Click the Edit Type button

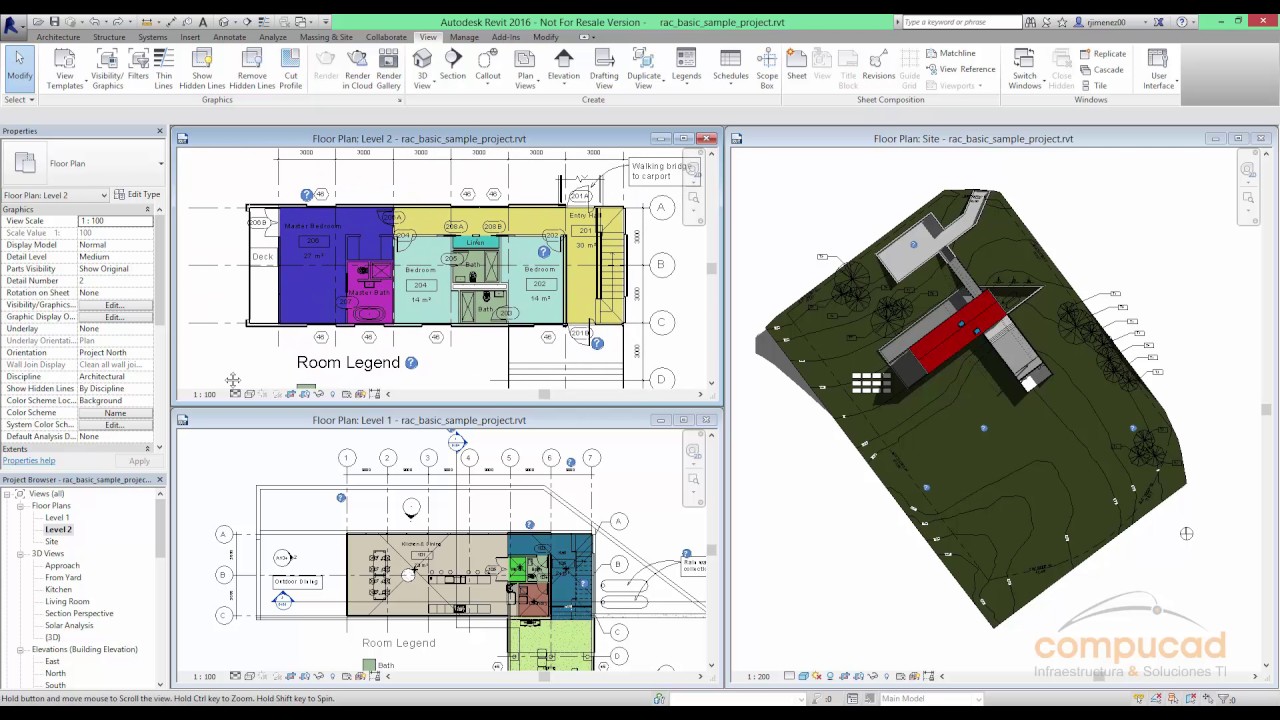click(x=137, y=195)
